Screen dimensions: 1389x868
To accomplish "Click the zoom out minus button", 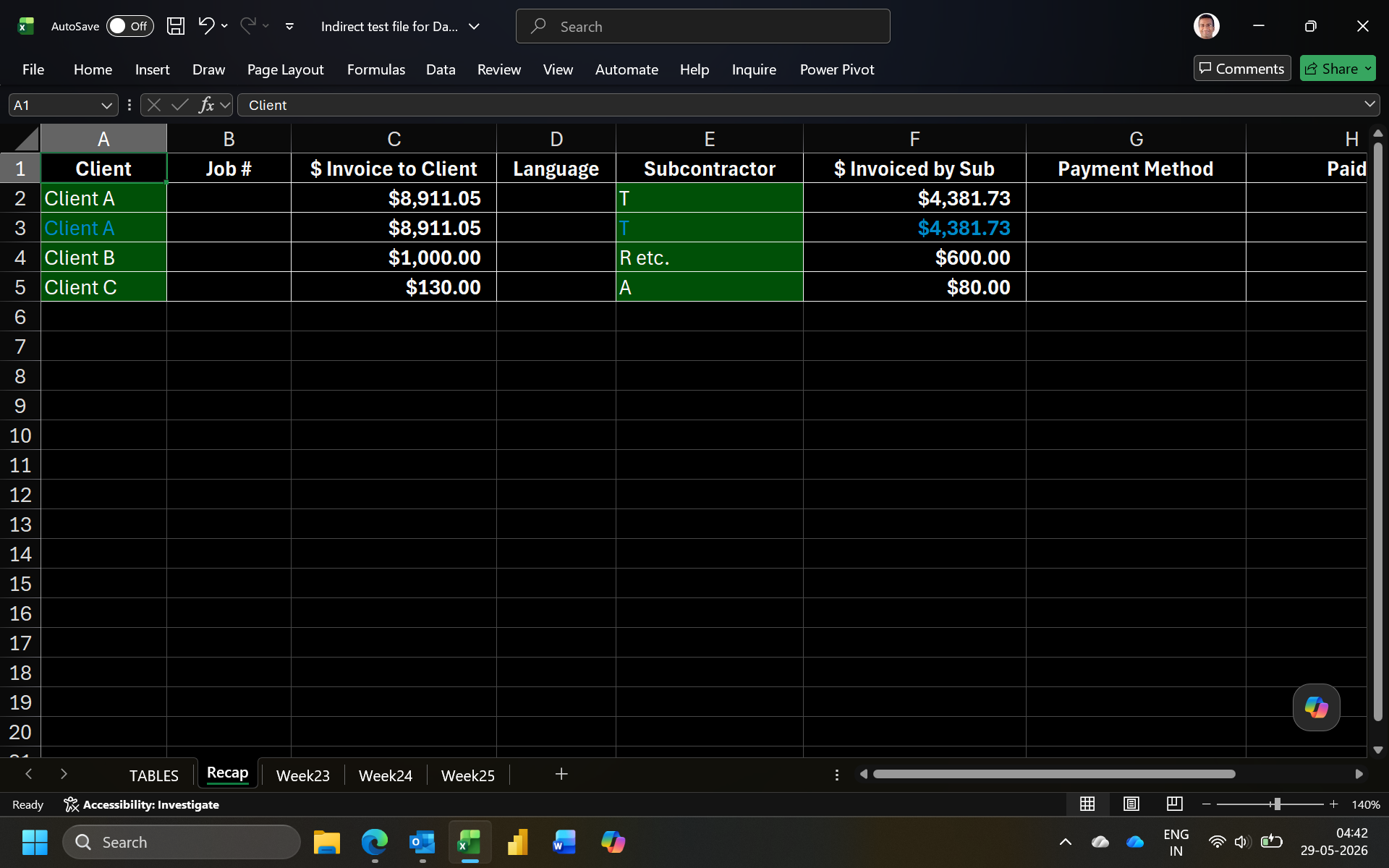I will (x=1206, y=804).
